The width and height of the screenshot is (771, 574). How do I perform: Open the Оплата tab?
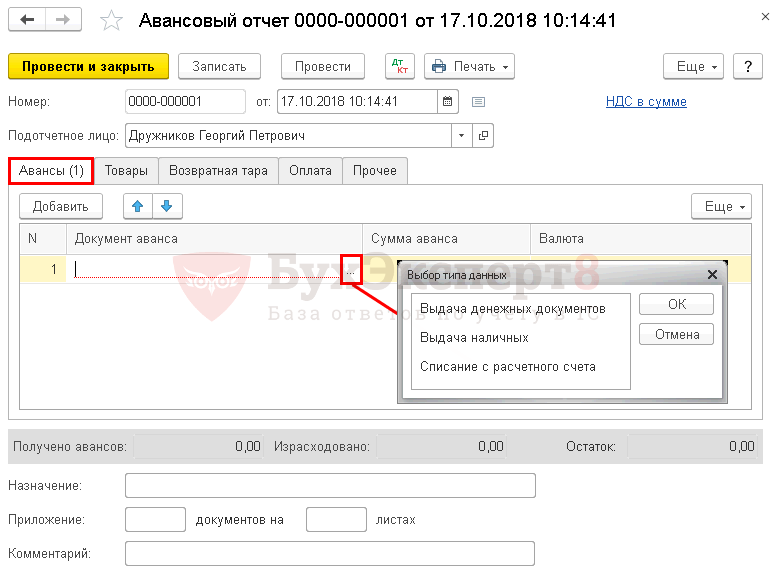(x=310, y=171)
